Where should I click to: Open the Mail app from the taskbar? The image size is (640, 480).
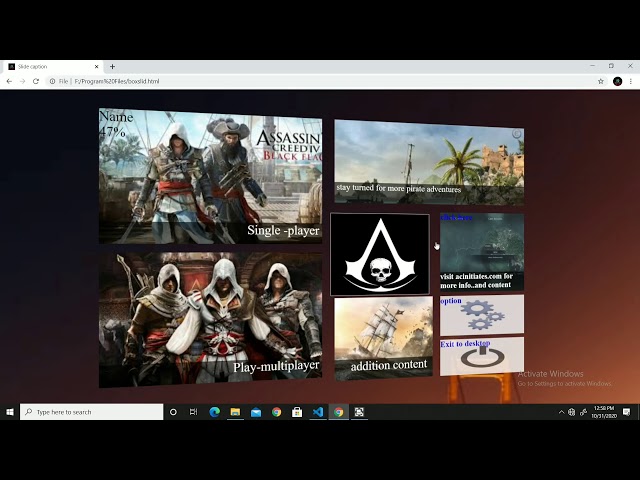pos(256,412)
